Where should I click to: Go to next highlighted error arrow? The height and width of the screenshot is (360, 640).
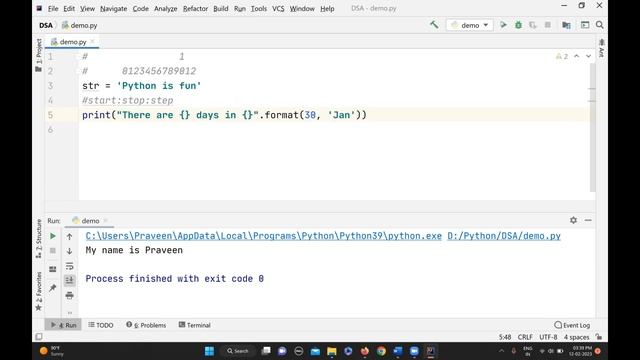(x=589, y=56)
